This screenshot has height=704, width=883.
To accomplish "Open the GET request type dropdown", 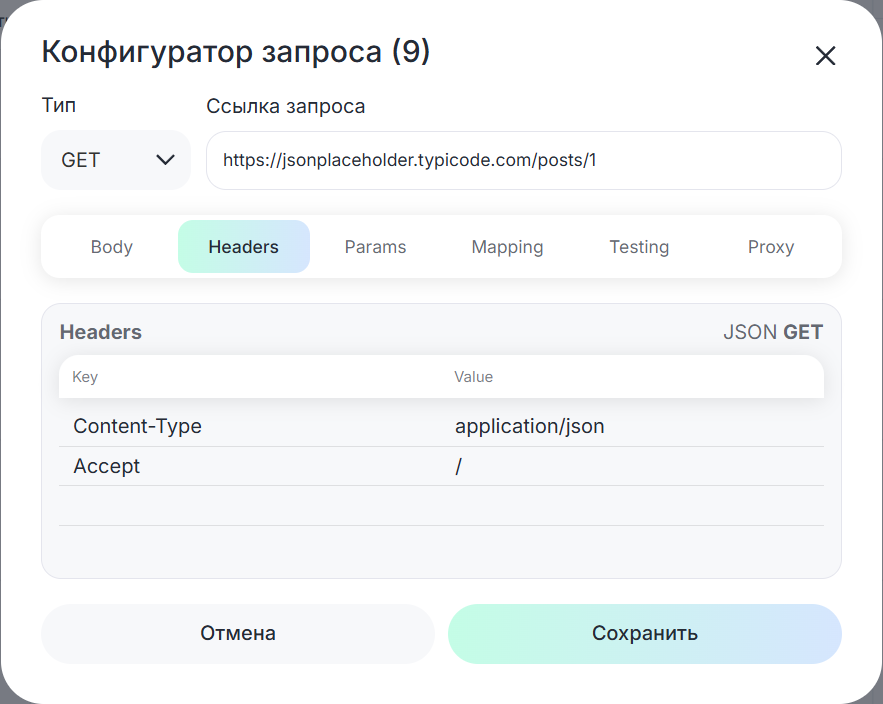I will pyautogui.click(x=116, y=160).
